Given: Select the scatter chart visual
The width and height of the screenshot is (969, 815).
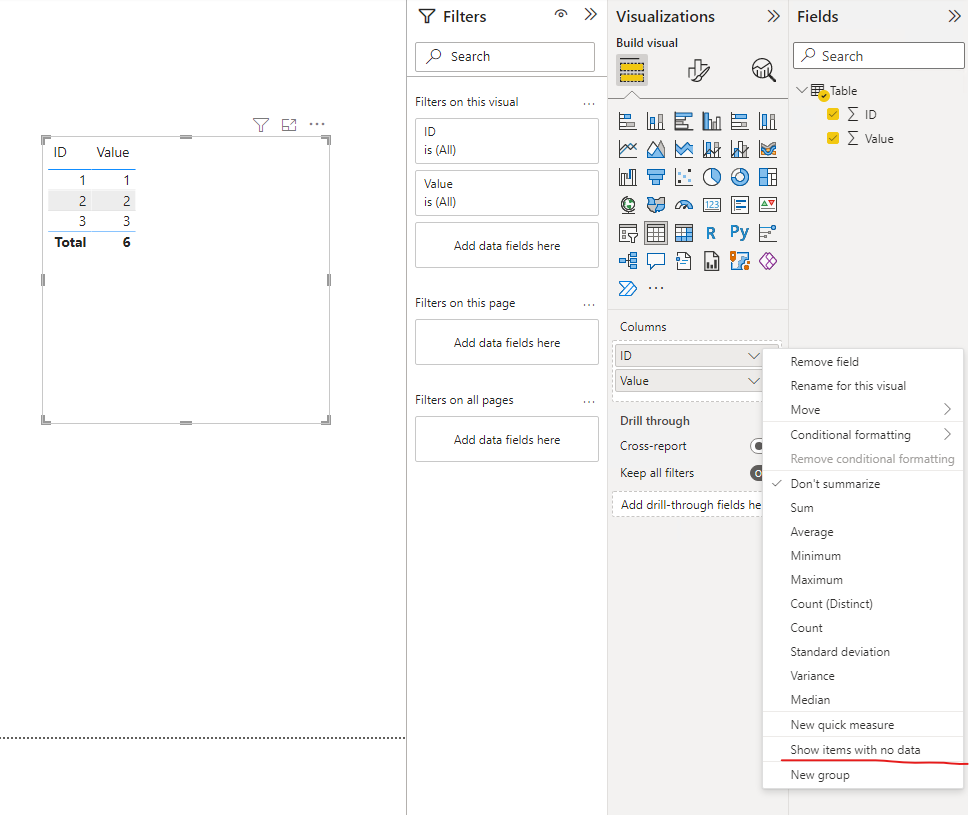Looking at the screenshot, I should pos(683,177).
